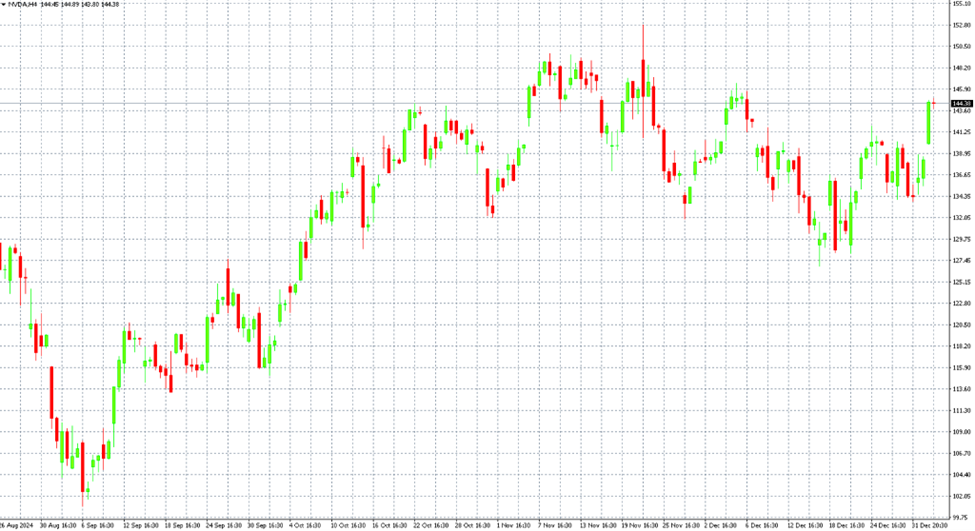The width and height of the screenshot is (975, 531).
Task: Click the 129.75 price scale label
Action: 960,239
